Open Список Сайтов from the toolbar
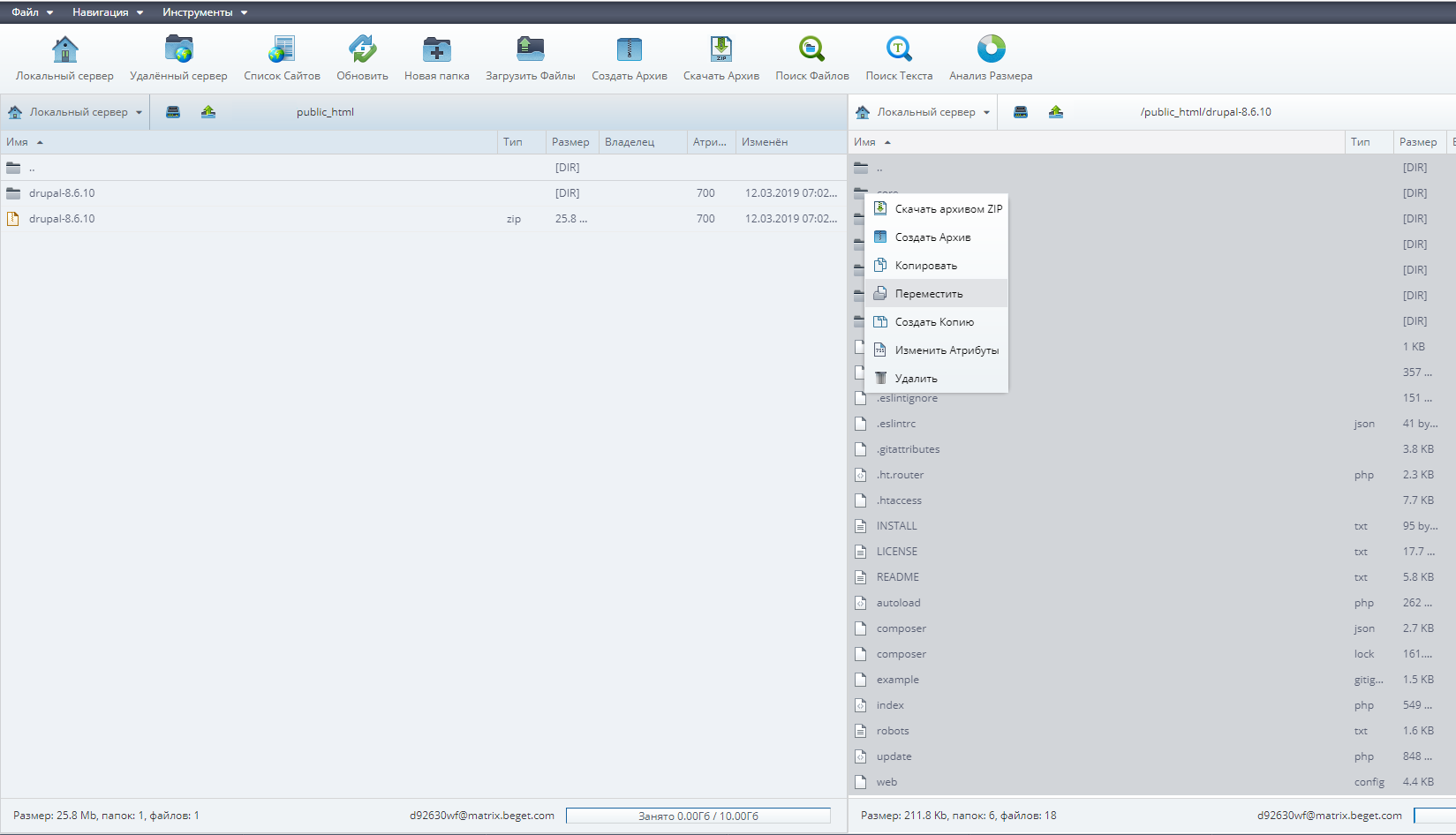Viewport: 1456px width, 835px height. [x=282, y=49]
